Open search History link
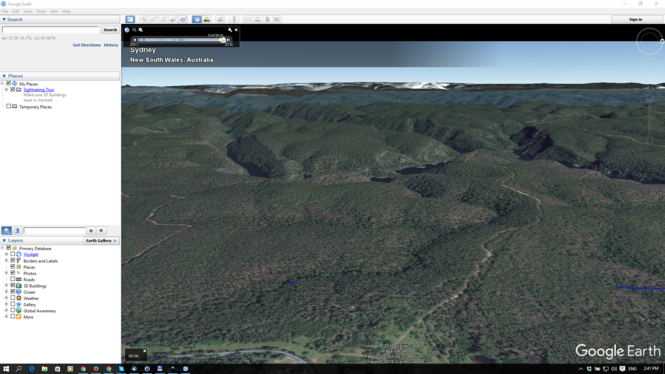This screenshot has width=665, height=374. 111,45
